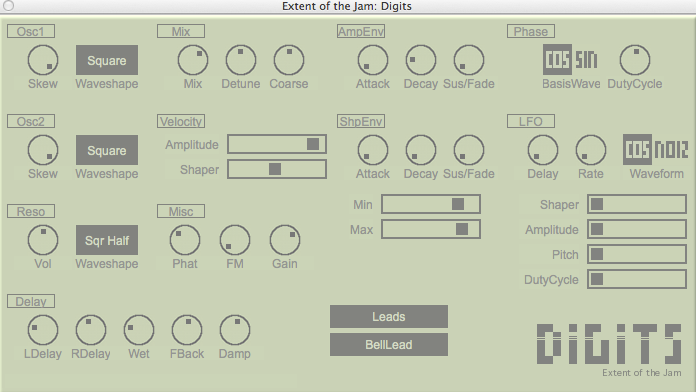Select the COS LFO waveform
The height and width of the screenshot is (392, 696).
point(637,150)
